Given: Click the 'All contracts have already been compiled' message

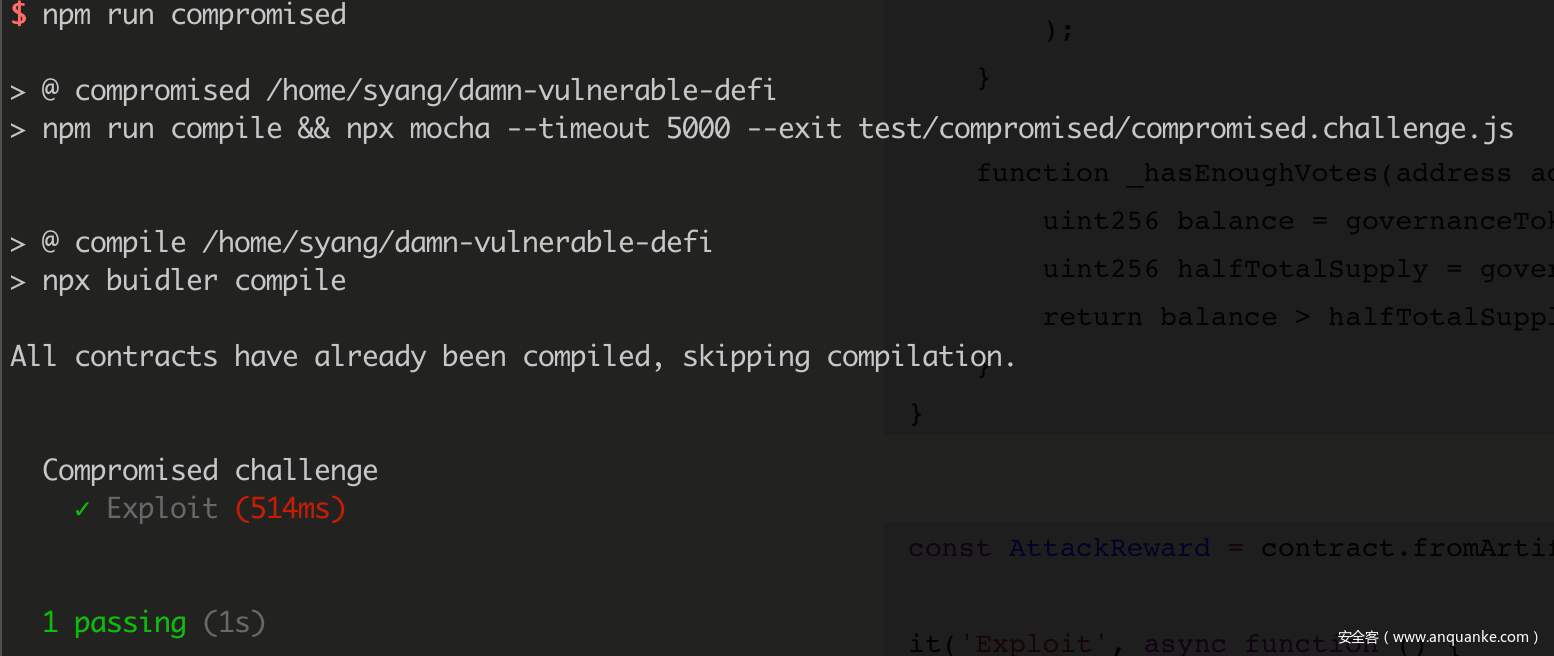Looking at the screenshot, I should click(512, 357).
